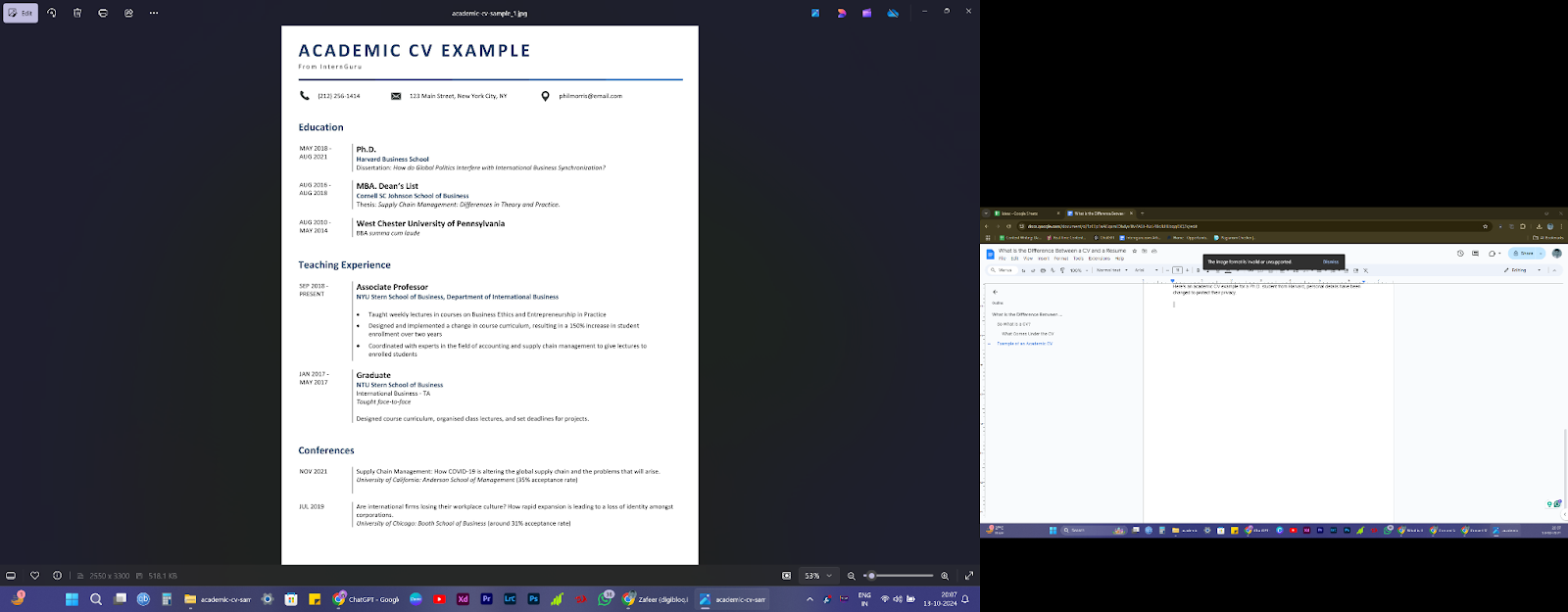
Task: Click the font size box in Docs
Action: point(1177,270)
